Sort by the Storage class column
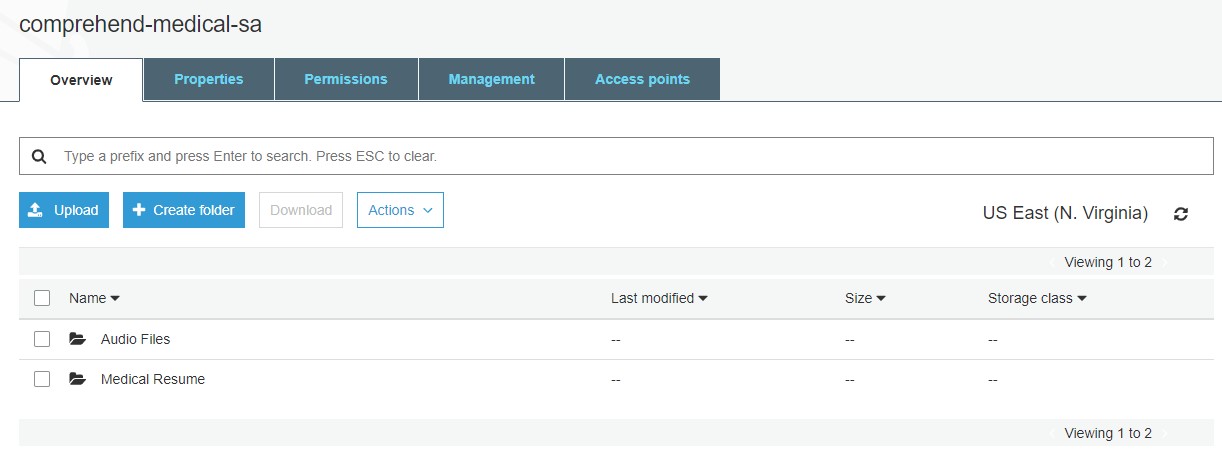The image size is (1222, 454). [x=1037, y=298]
